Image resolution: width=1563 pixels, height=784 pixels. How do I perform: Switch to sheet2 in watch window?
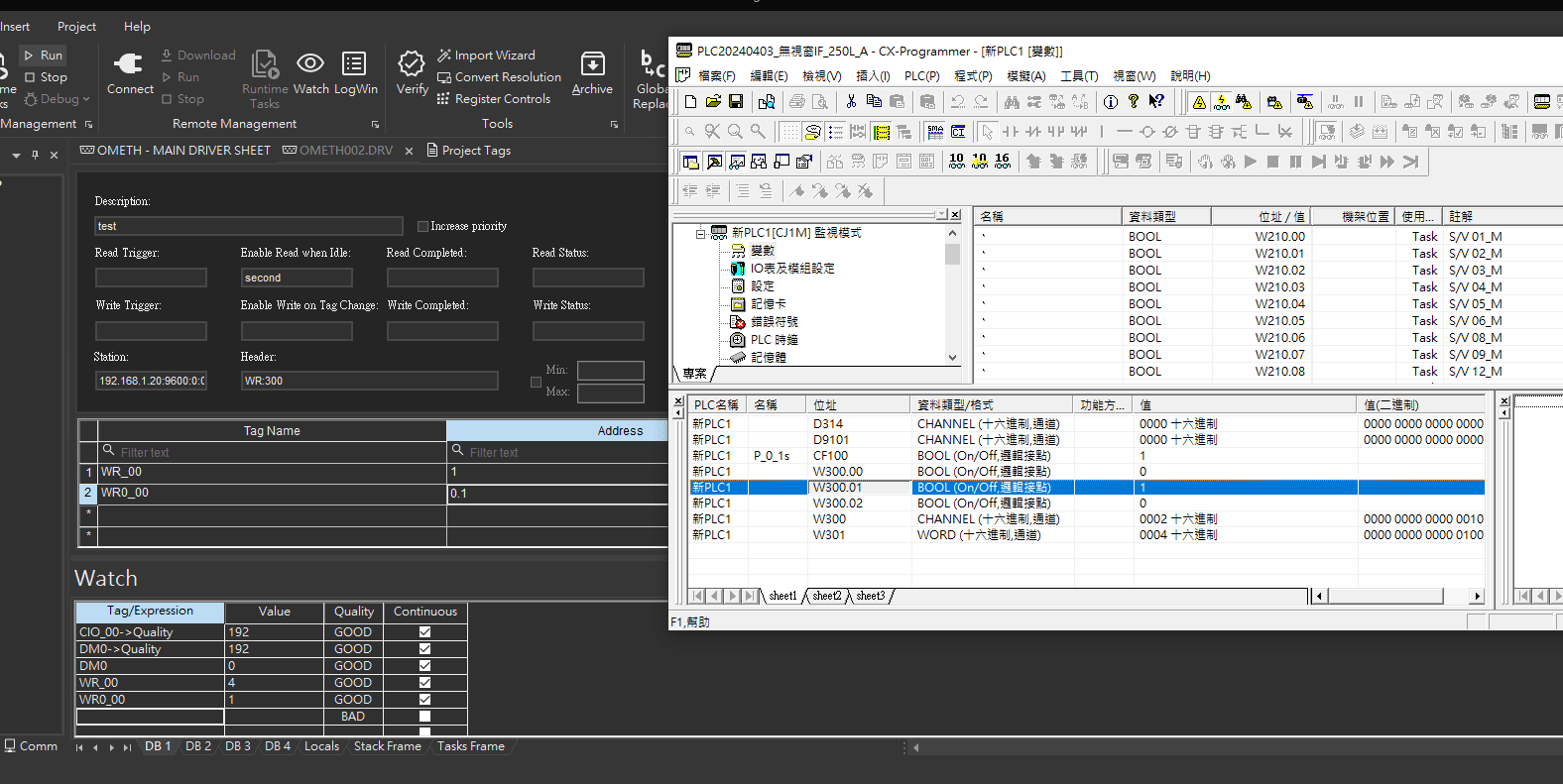826,596
